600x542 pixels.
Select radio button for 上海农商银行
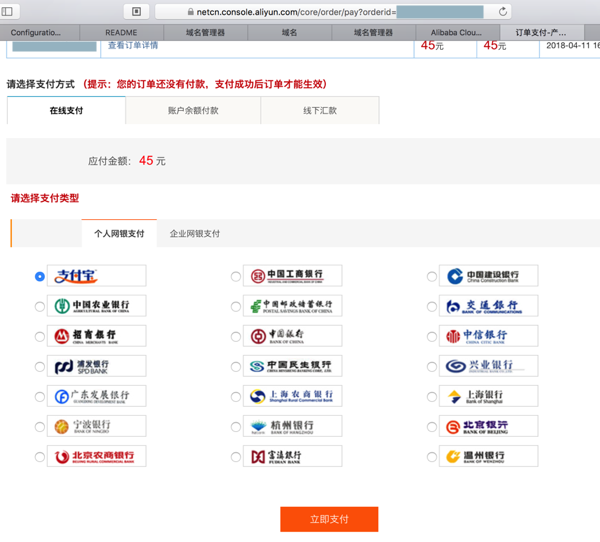[x=236, y=397]
